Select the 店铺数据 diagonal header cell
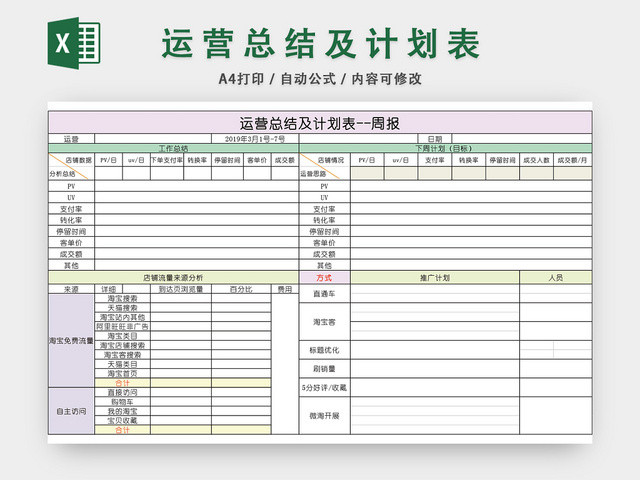Image resolution: width=640 pixels, height=480 pixels. [71, 167]
